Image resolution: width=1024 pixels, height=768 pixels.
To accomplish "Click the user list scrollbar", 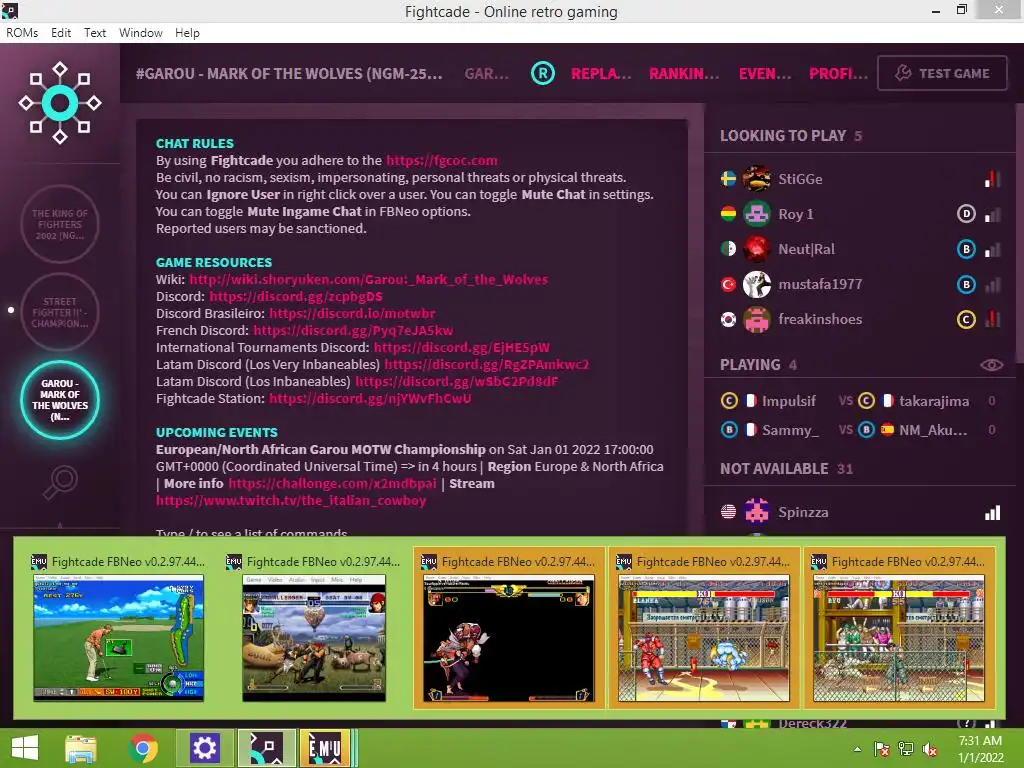I will (1019, 232).
